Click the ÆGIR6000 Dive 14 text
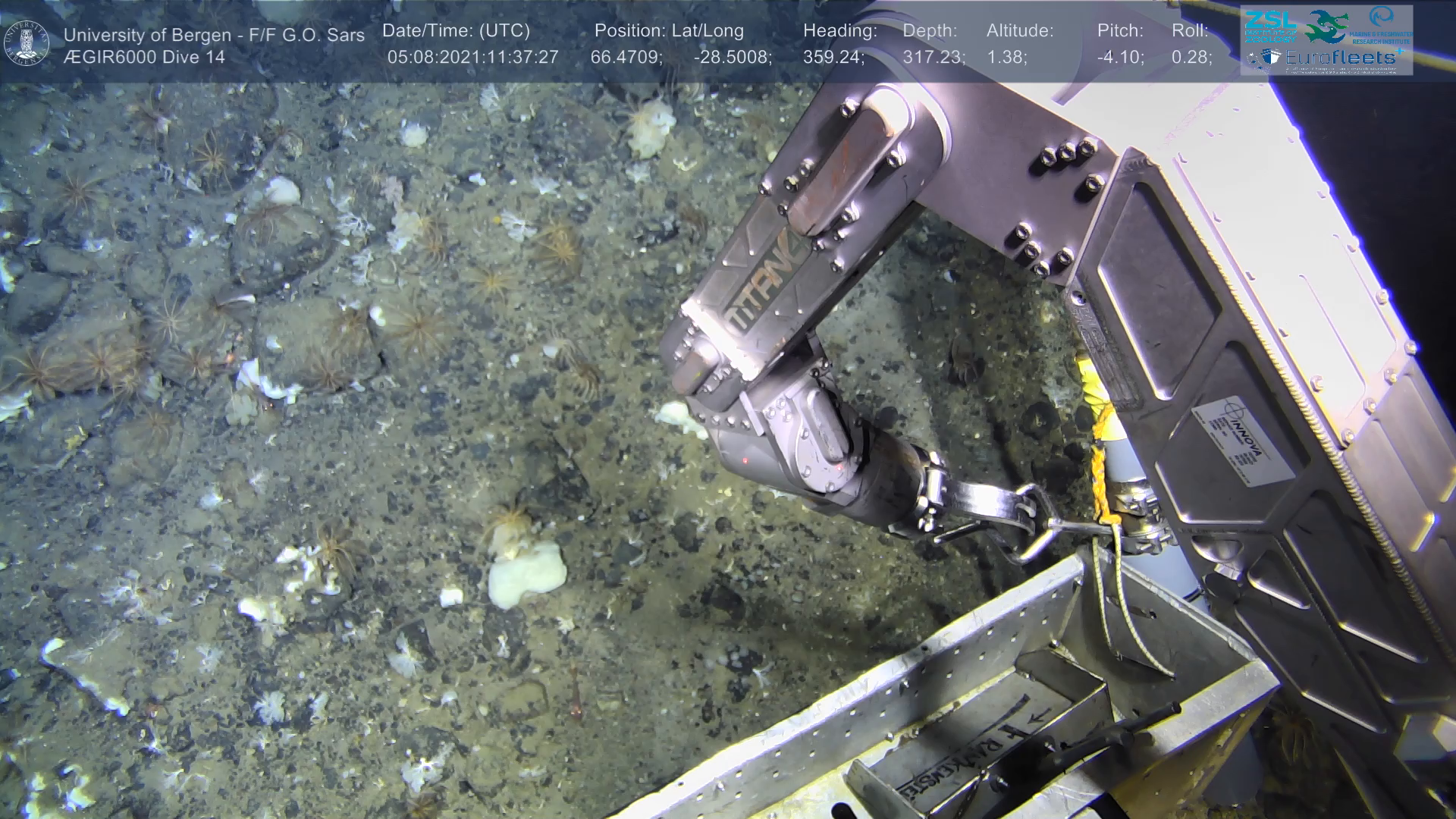Image resolution: width=1456 pixels, height=819 pixels. click(x=144, y=58)
